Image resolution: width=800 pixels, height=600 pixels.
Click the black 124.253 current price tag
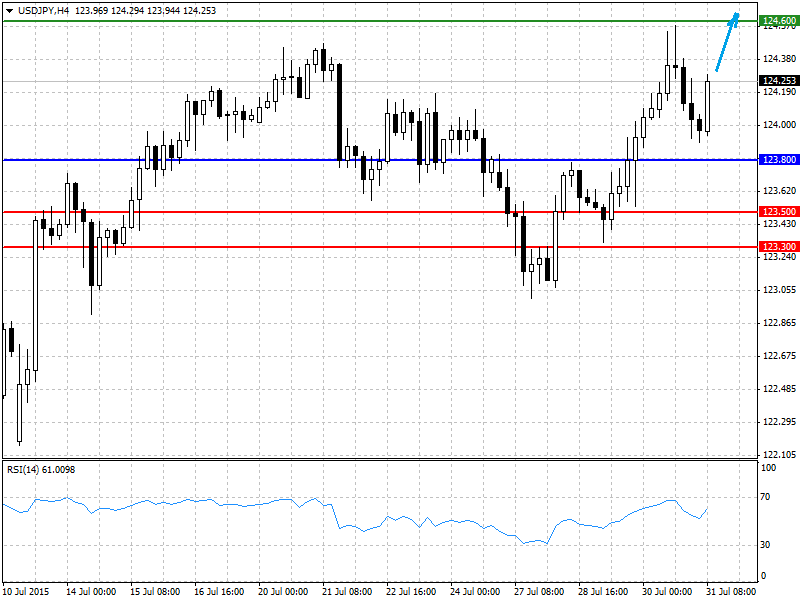click(x=779, y=81)
